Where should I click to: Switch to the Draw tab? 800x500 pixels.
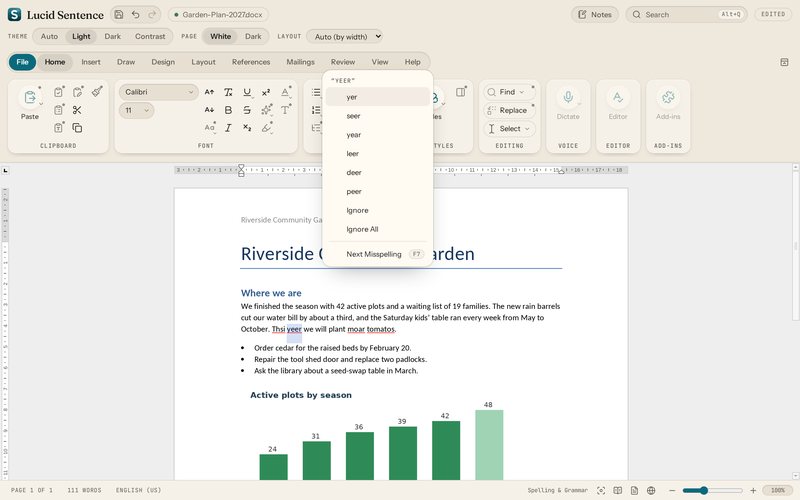(x=126, y=62)
